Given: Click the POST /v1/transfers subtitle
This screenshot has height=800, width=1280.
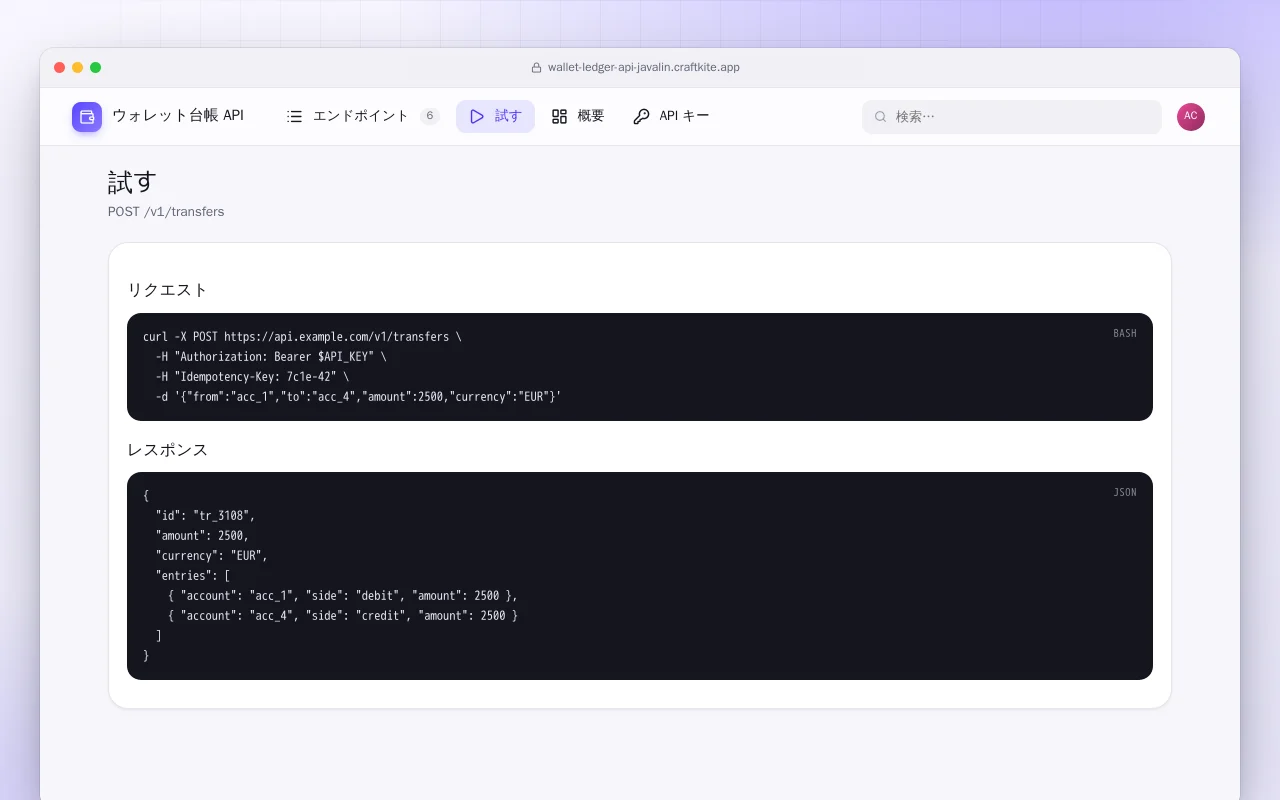Looking at the screenshot, I should click(166, 212).
